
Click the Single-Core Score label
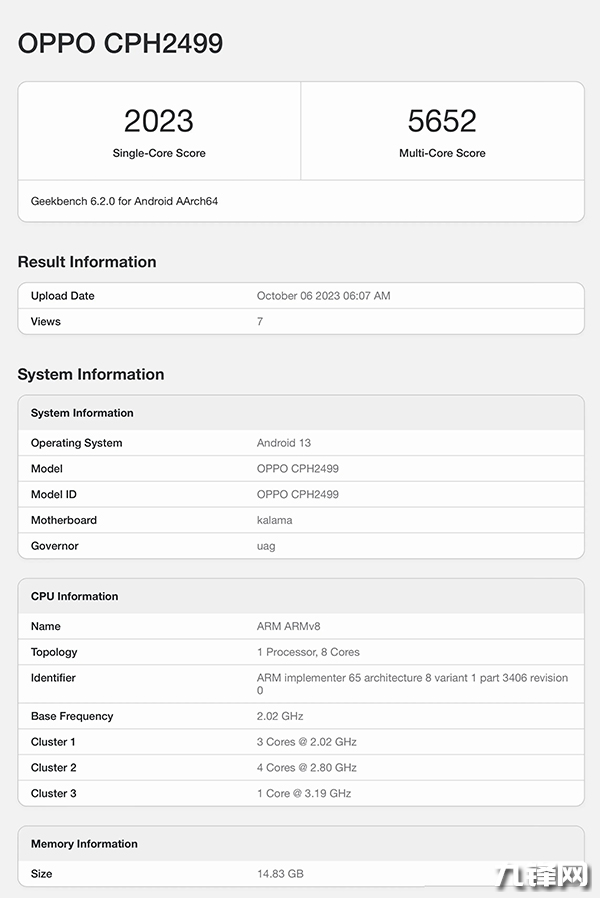[159, 153]
